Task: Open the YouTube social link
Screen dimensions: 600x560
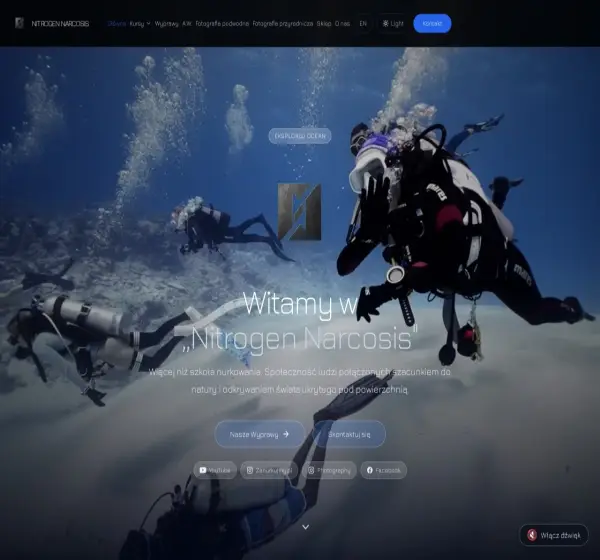Action: pyautogui.click(x=215, y=470)
